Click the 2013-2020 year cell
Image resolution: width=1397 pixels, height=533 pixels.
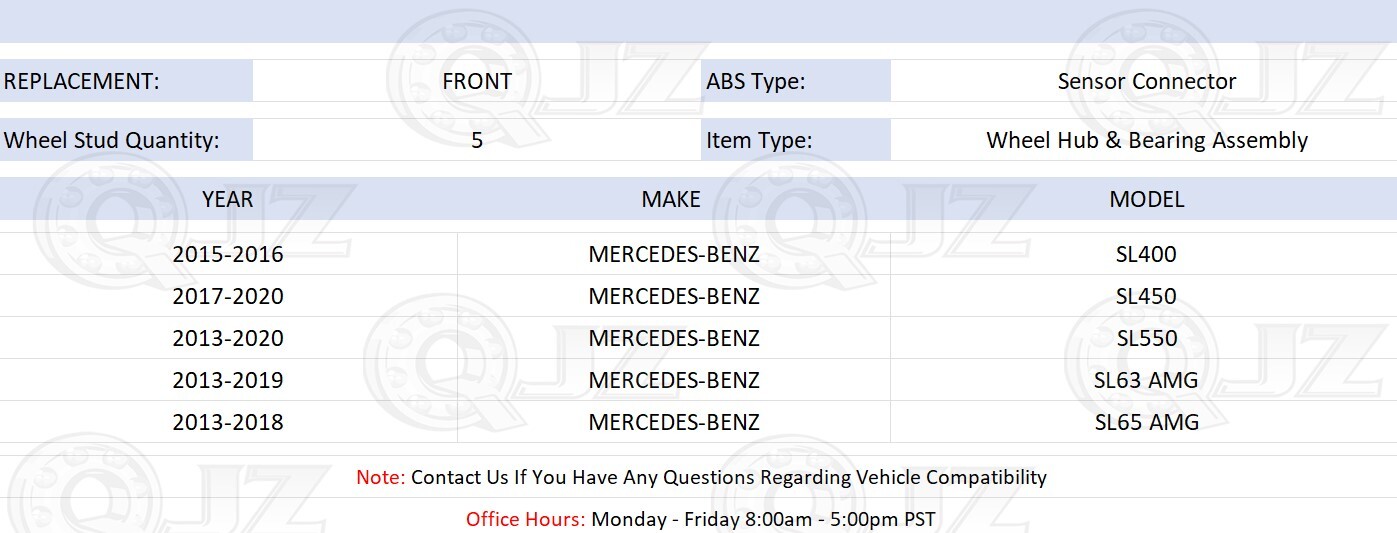(x=228, y=338)
